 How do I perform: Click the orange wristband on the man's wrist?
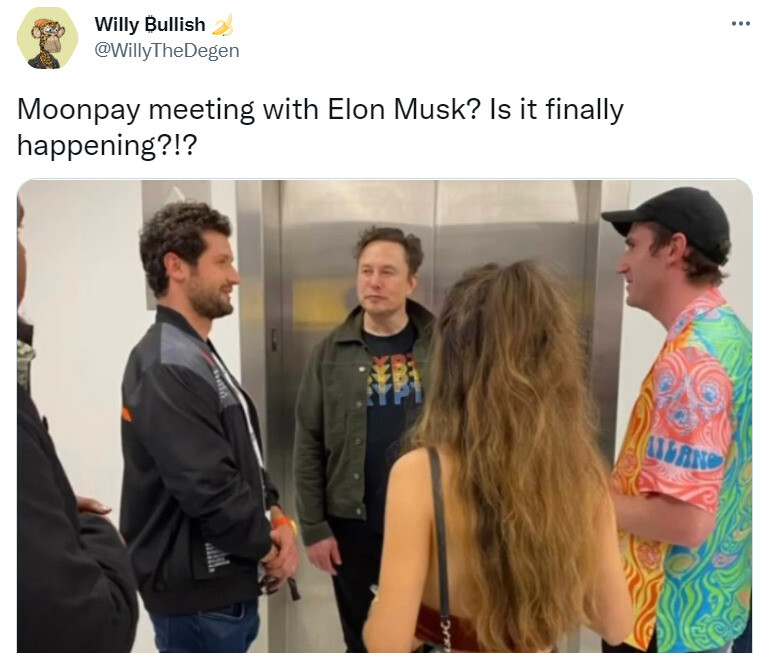click(284, 523)
